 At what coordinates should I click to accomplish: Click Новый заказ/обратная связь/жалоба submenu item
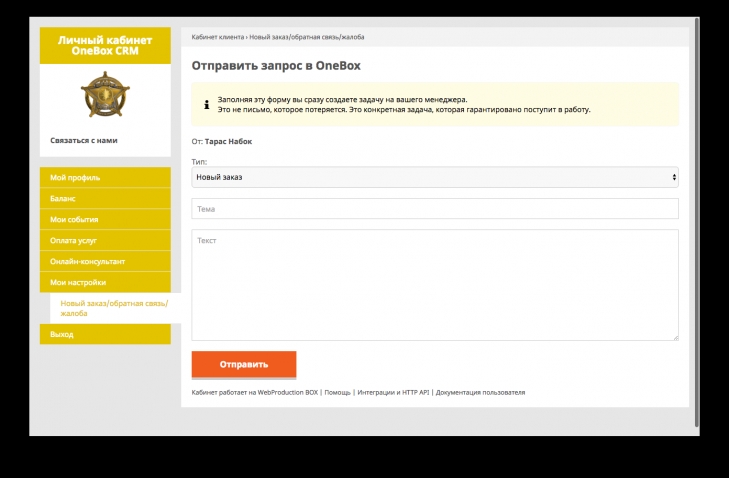[x=113, y=307]
